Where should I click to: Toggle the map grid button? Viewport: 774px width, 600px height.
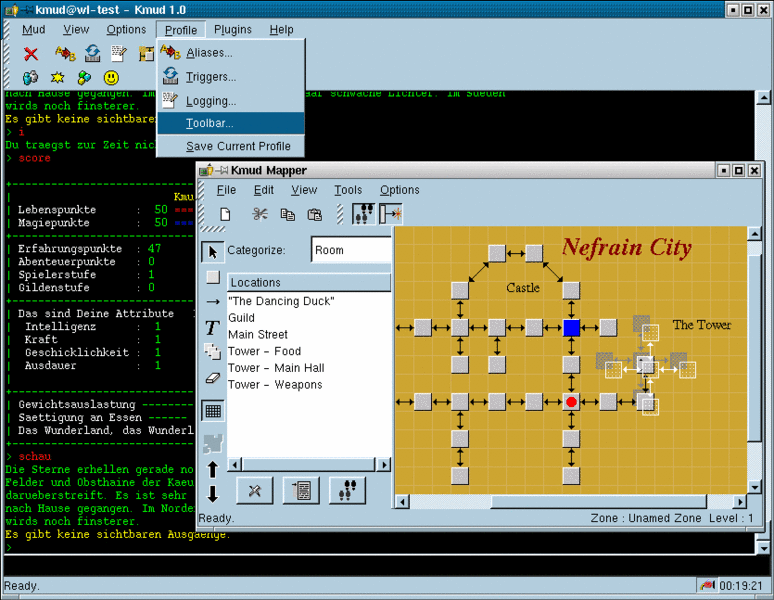213,411
